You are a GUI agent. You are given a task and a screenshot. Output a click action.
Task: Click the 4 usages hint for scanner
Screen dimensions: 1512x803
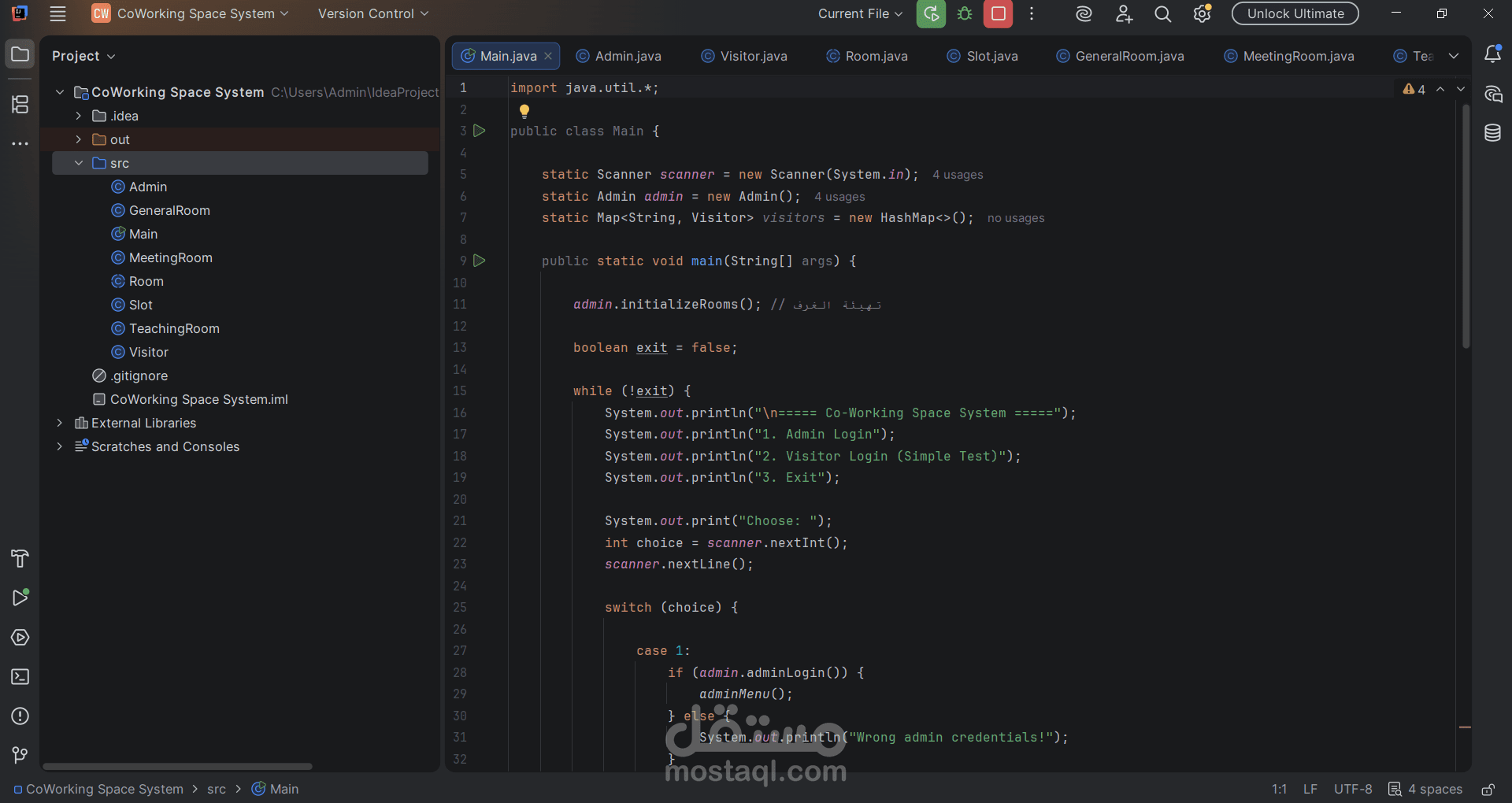(x=958, y=175)
